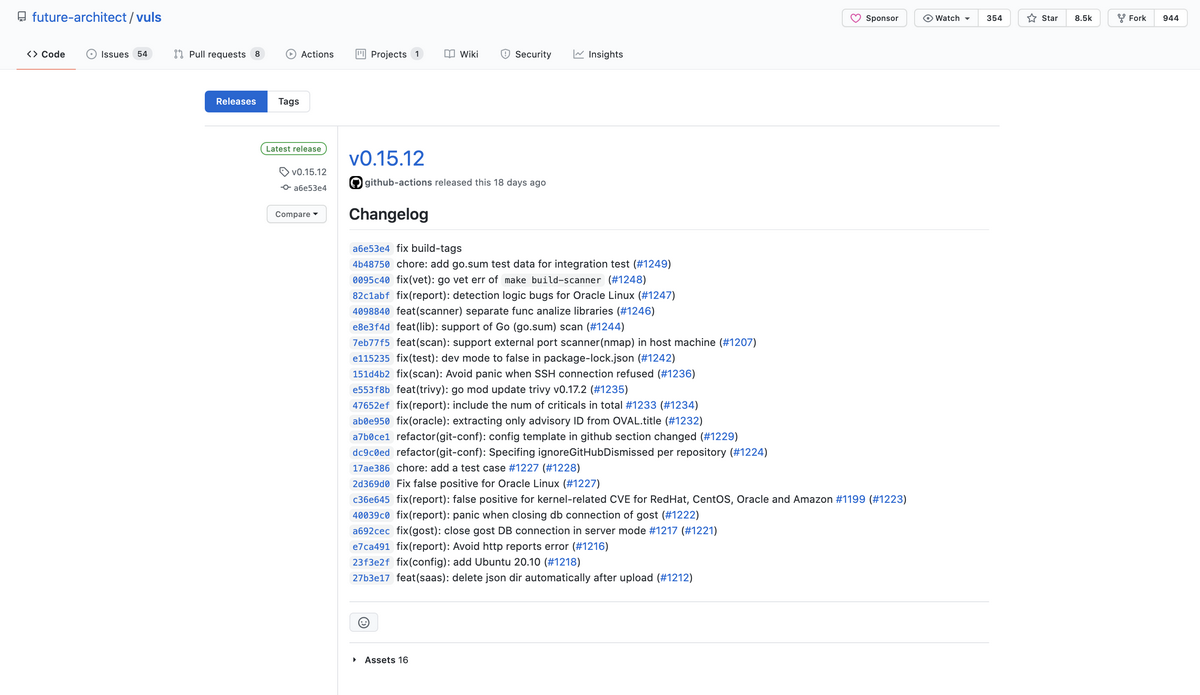Viewport: 1200px width, 695px height.
Task: Open commit 47652ef
Action: (371, 405)
